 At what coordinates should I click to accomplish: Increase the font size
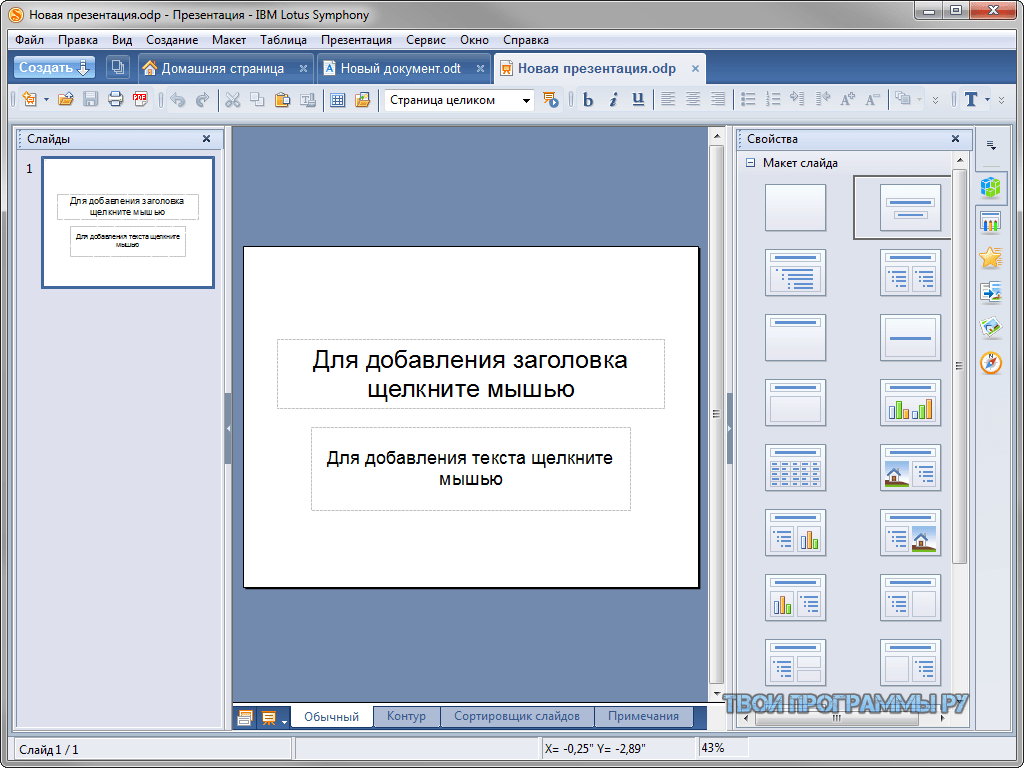pos(847,100)
